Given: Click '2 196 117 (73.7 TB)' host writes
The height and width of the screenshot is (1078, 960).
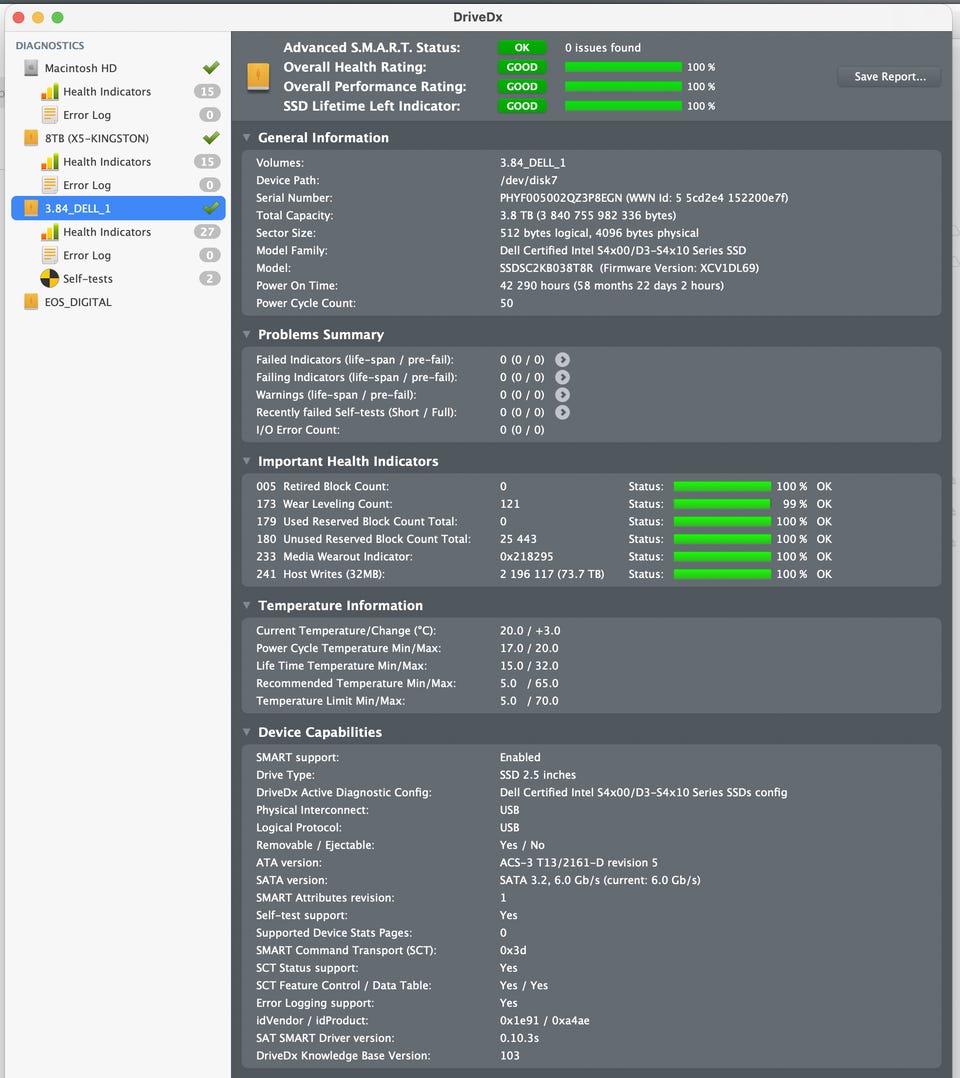Looking at the screenshot, I should pos(552,574).
